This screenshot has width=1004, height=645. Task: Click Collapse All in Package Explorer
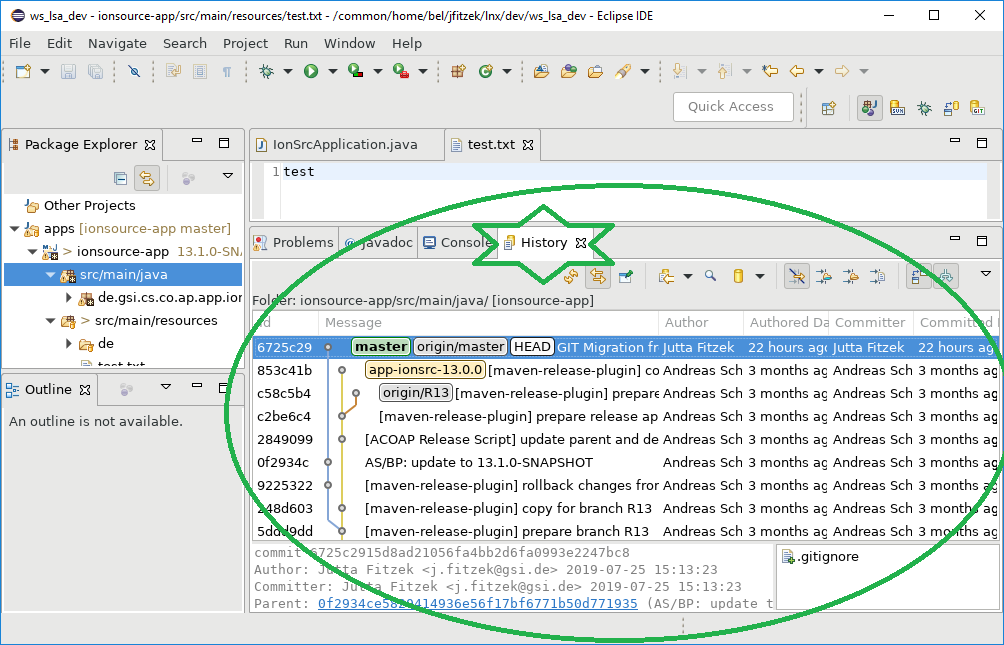click(x=120, y=179)
